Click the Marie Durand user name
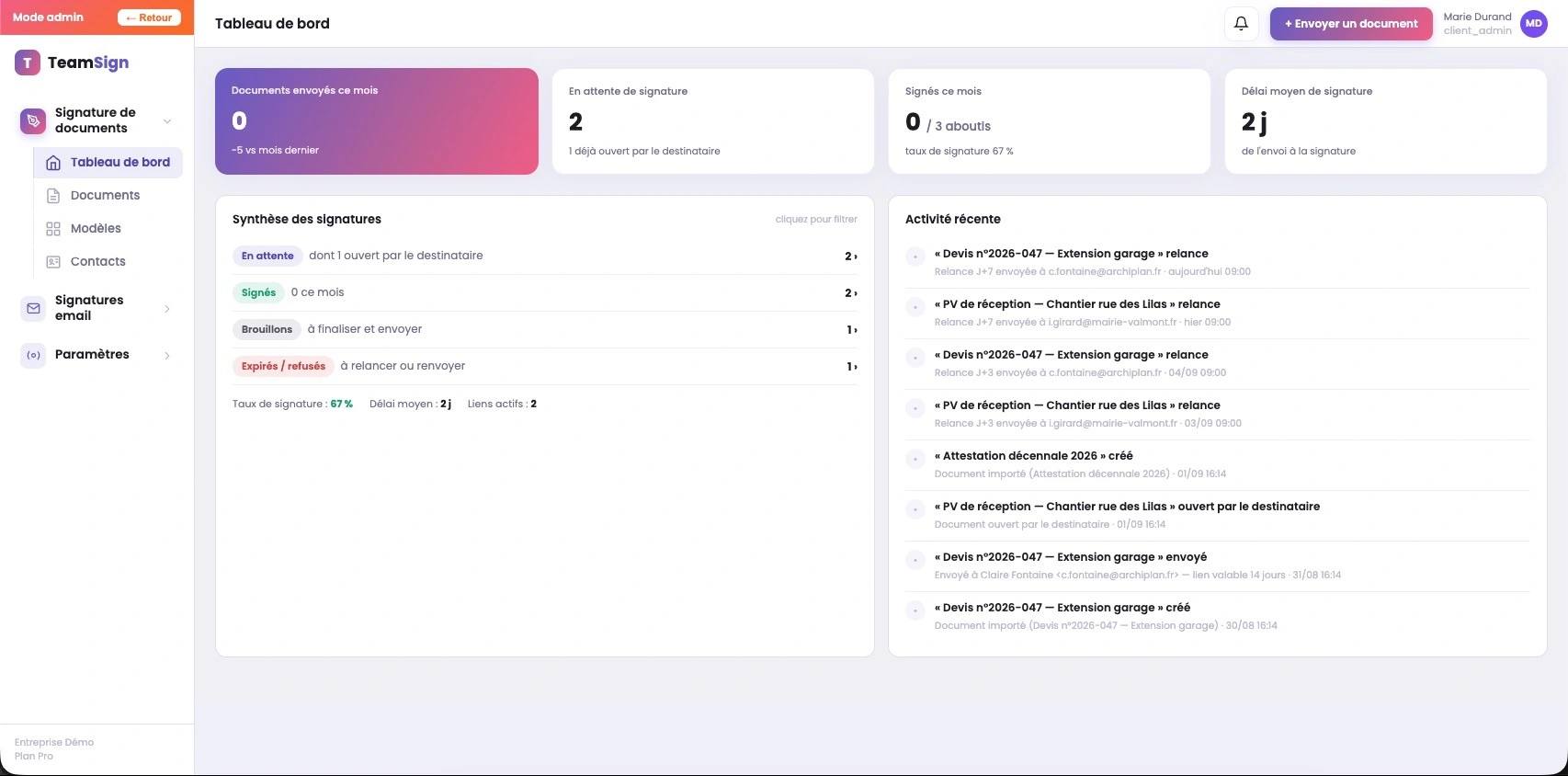 tap(1477, 17)
